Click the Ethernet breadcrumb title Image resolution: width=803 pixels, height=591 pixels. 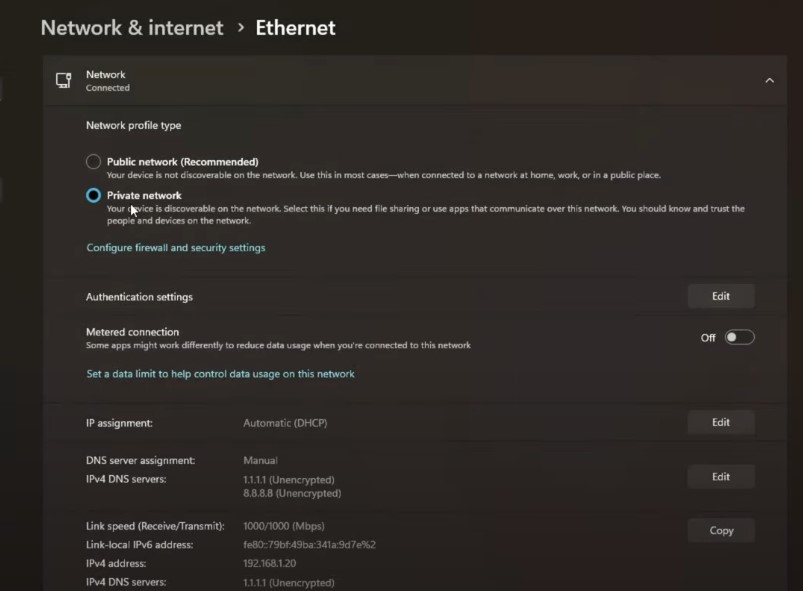coord(295,28)
